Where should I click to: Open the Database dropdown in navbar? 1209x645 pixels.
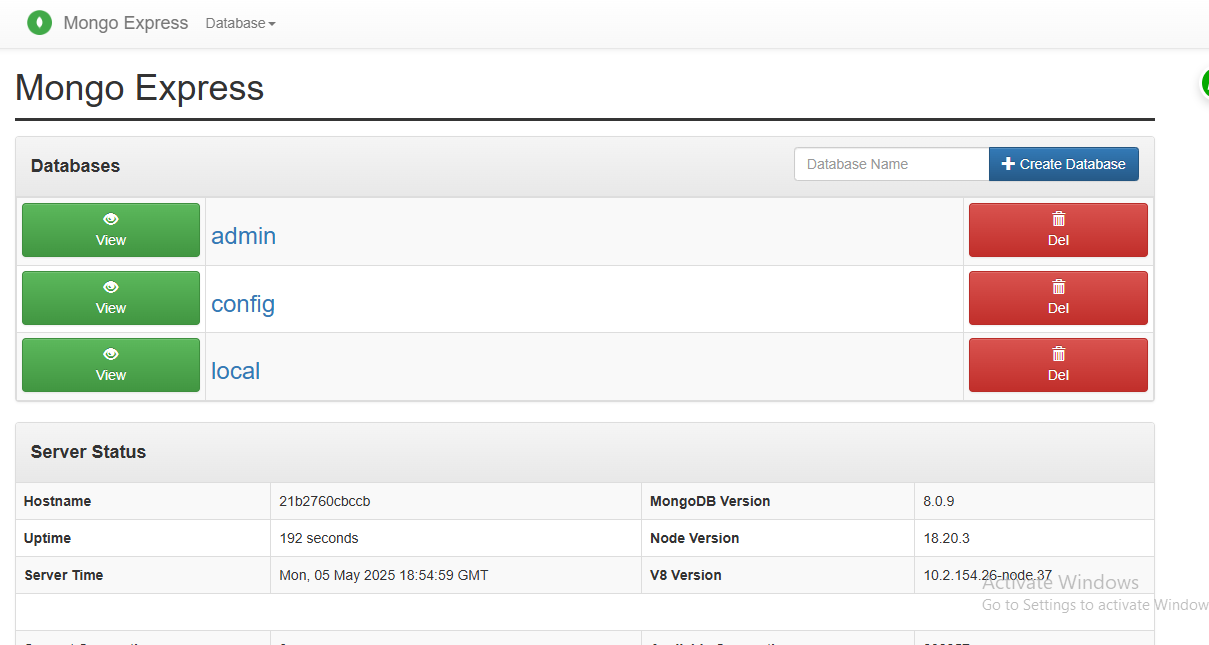[240, 23]
